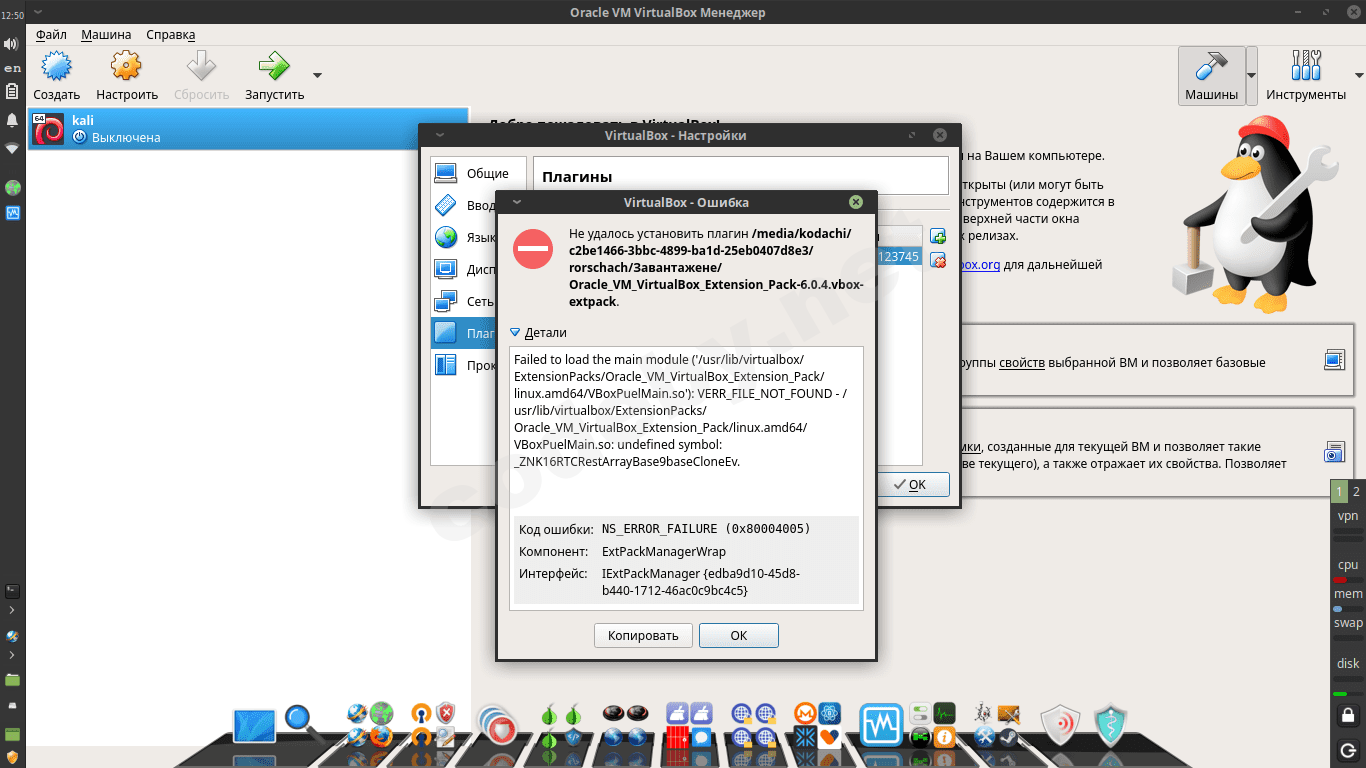Click the logout power icon in bottom corner
The width and height of the screenshot is (1366, 768).
click(x=1347, y=749)
